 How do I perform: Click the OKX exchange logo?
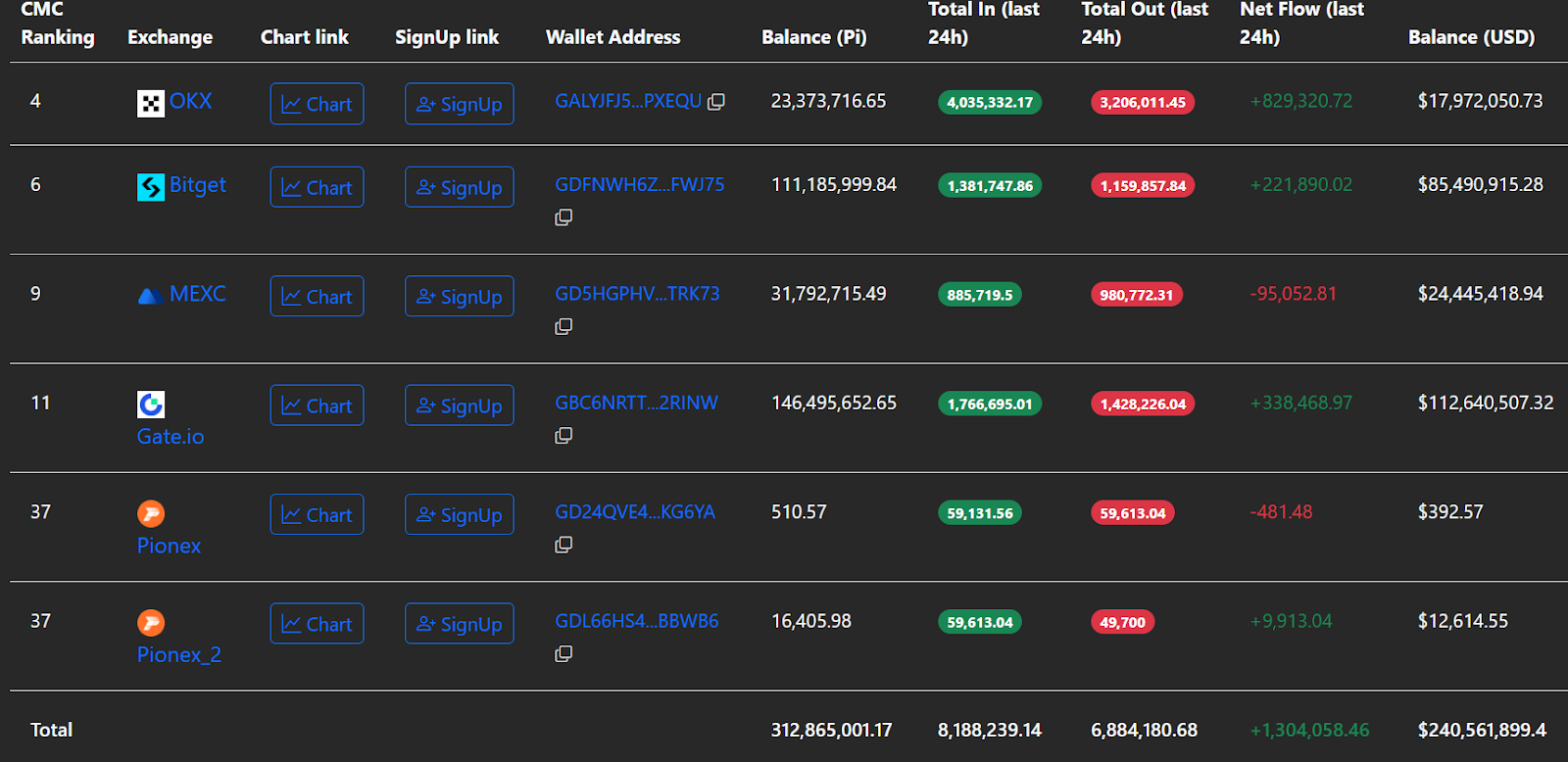coord(150,103)
